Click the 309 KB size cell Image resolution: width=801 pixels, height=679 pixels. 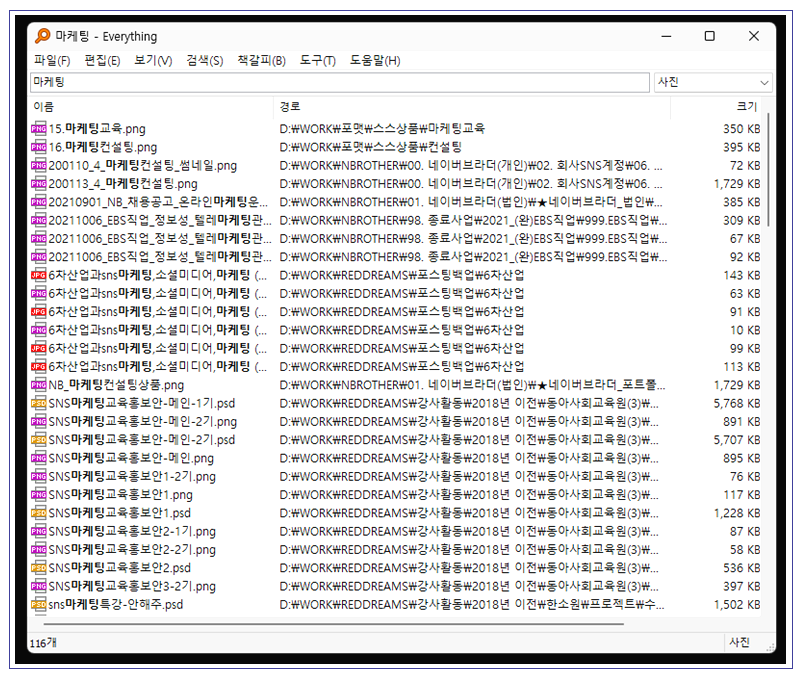click(x=741, y=220)
